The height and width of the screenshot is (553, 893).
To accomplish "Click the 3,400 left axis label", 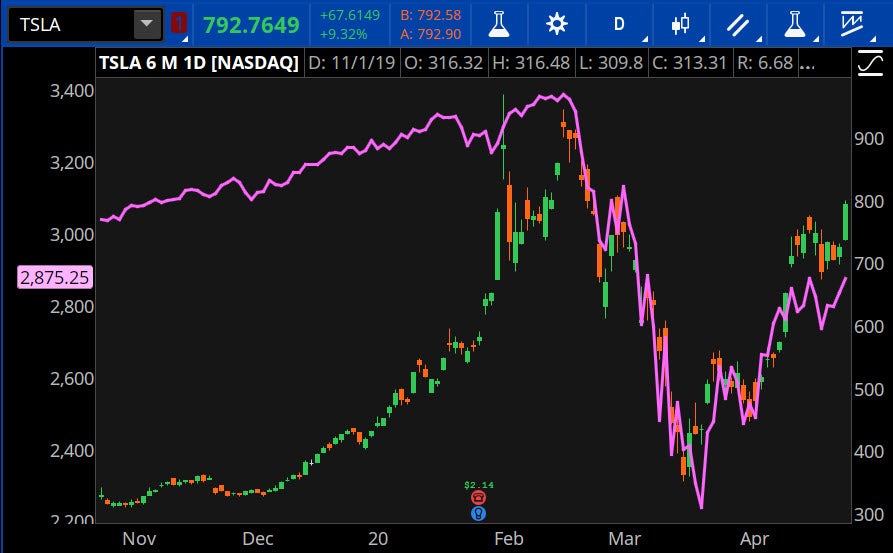I will click(x=72, y=91).
